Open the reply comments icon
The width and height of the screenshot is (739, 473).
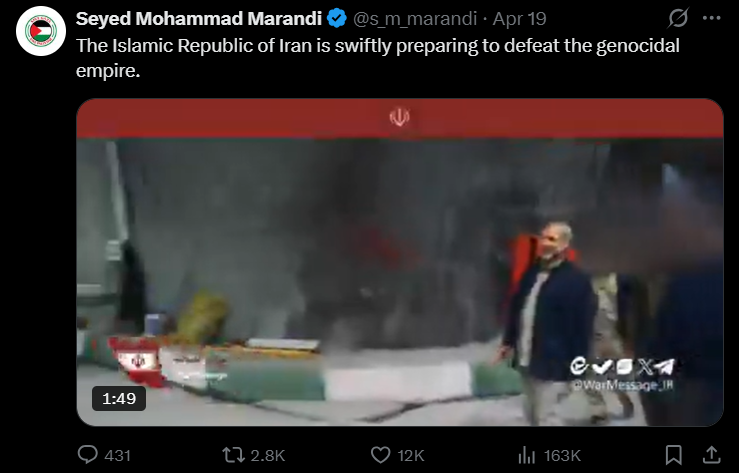[88, 455]
